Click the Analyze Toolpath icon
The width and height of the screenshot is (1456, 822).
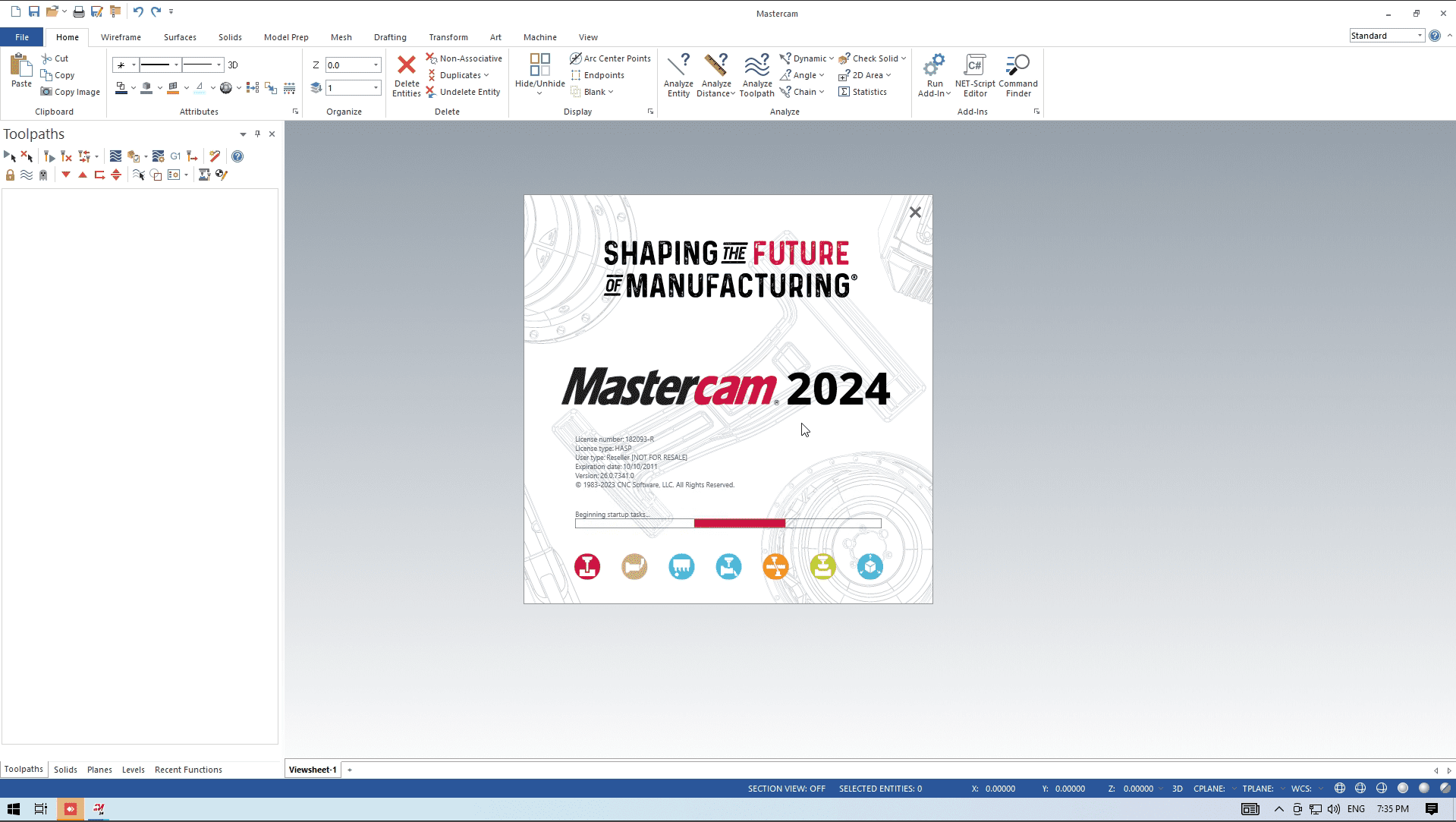coord(756,75)
